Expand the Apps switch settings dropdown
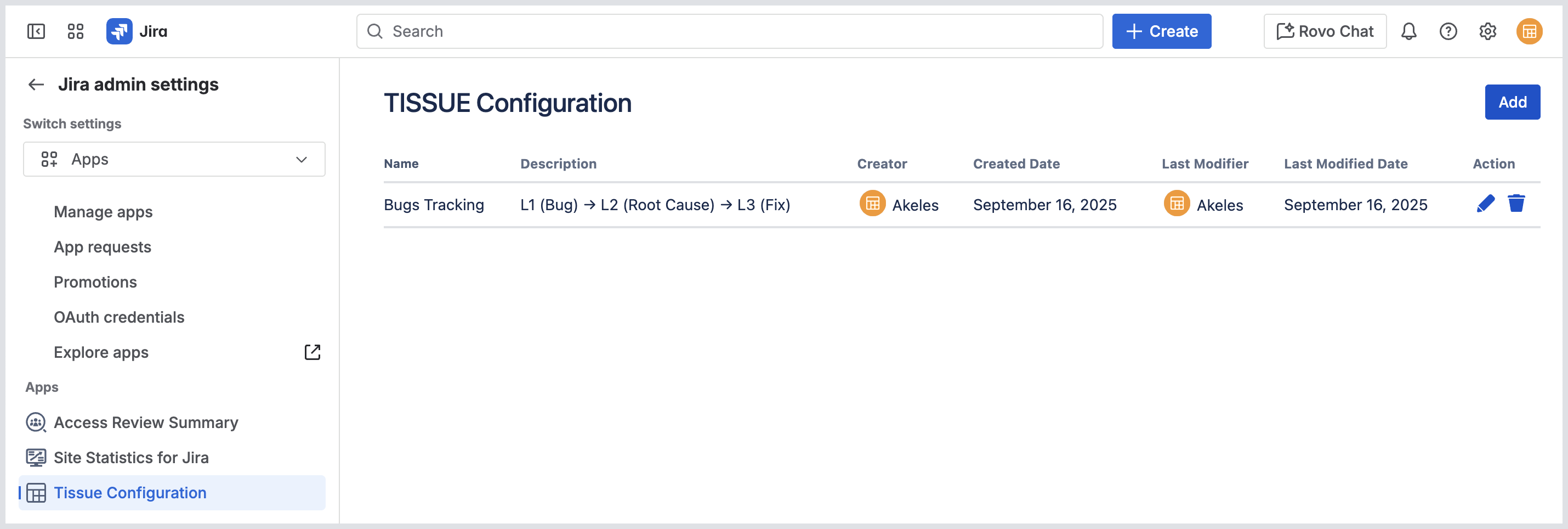Viewport: 1568px width, 529px height. 174,160
